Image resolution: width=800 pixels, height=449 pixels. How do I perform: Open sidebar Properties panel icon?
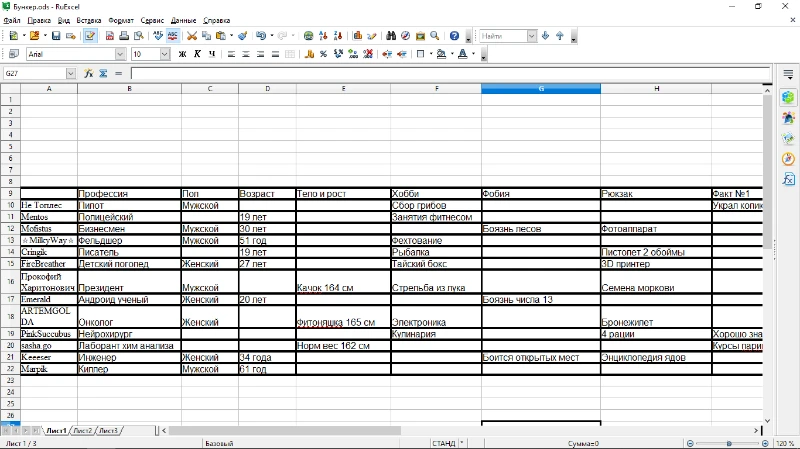(x=788, y=97)
